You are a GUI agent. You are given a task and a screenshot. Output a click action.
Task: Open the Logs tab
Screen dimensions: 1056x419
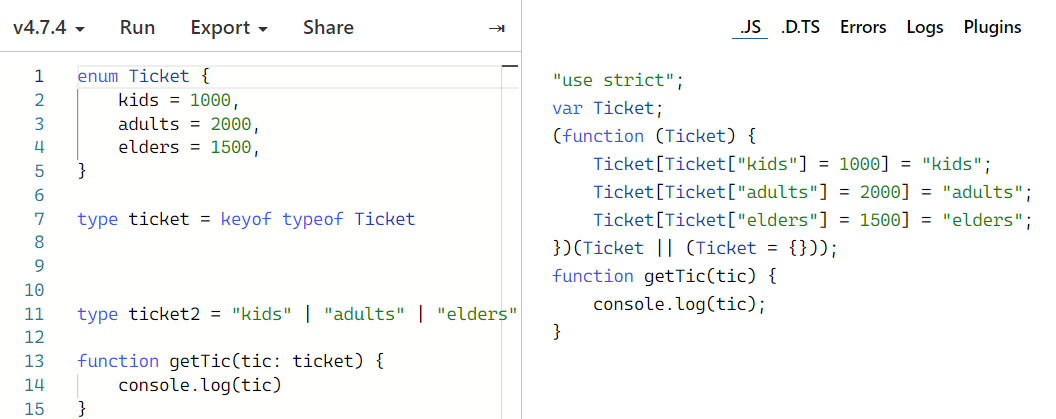925,28
